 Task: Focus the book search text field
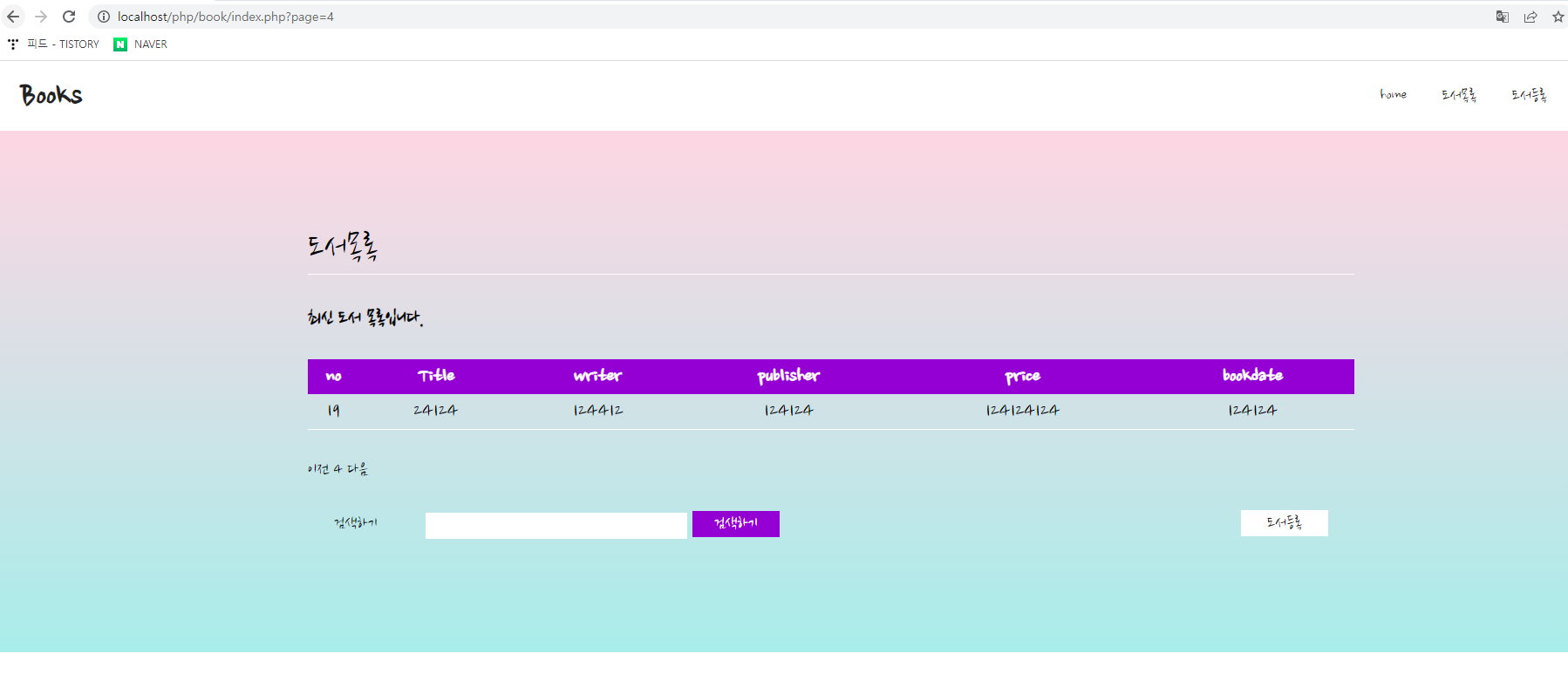coord(556,526)
